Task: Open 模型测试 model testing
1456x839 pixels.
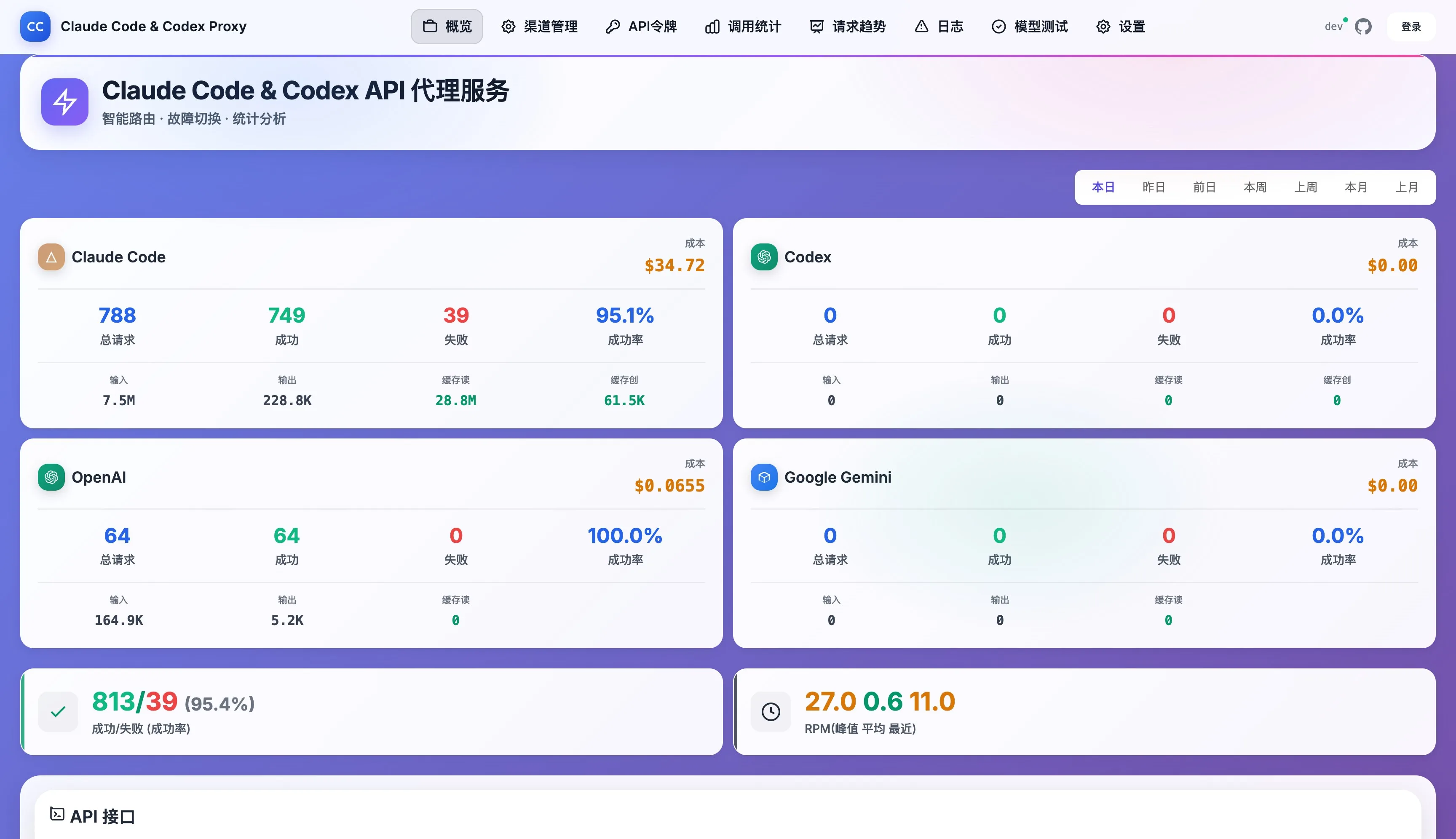Action: pyautogui.click(x=1030, y=27)
